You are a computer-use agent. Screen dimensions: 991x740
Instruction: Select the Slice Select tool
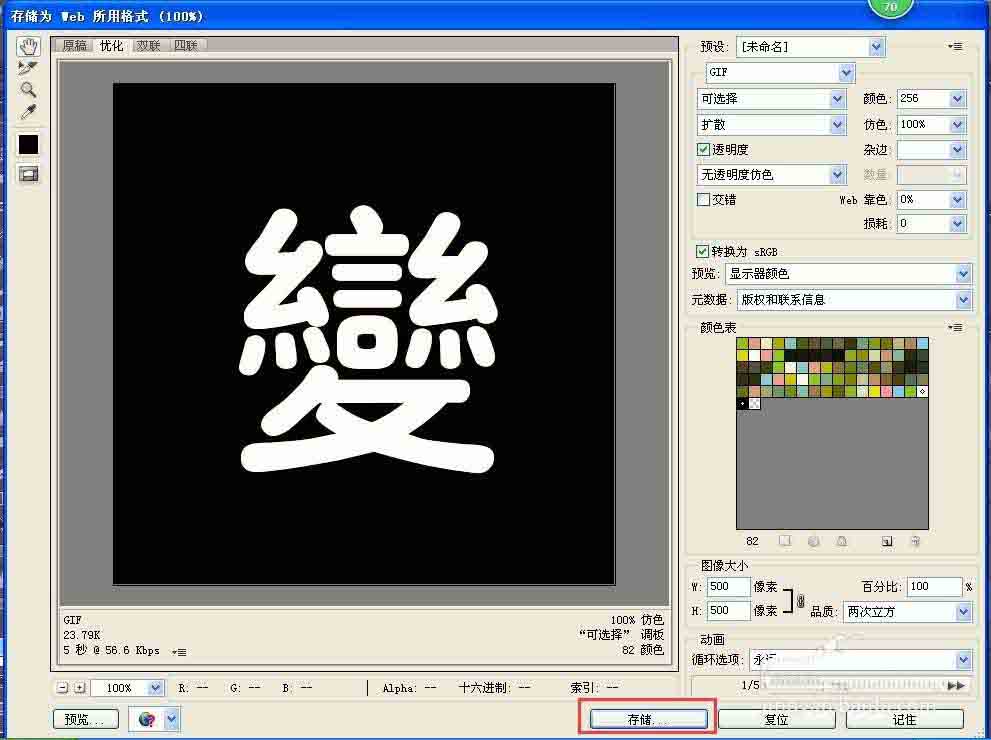tap(27, 68)
